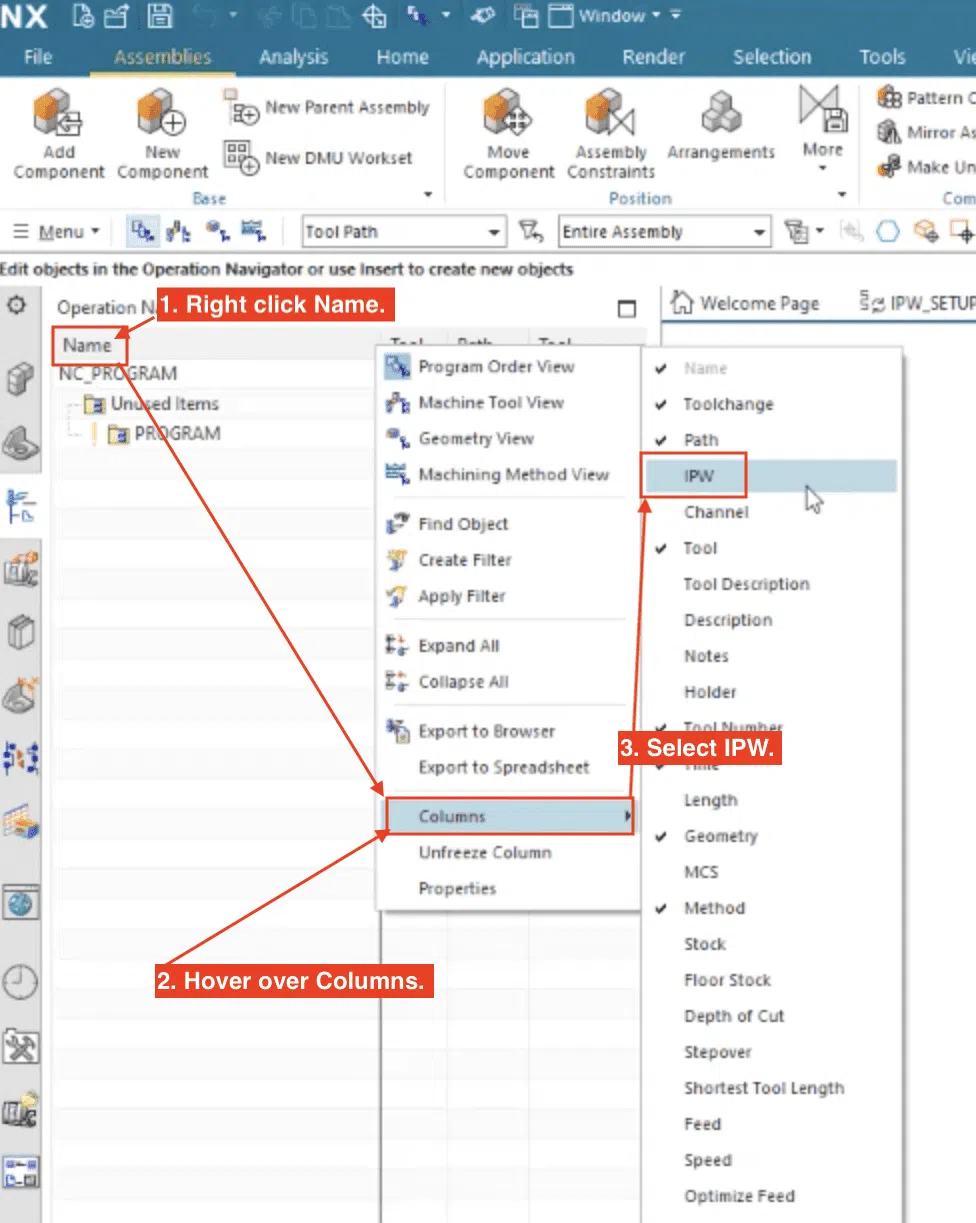Open the Assemblies ribbon tab
976x1223 pixels.
click(162, 57)
